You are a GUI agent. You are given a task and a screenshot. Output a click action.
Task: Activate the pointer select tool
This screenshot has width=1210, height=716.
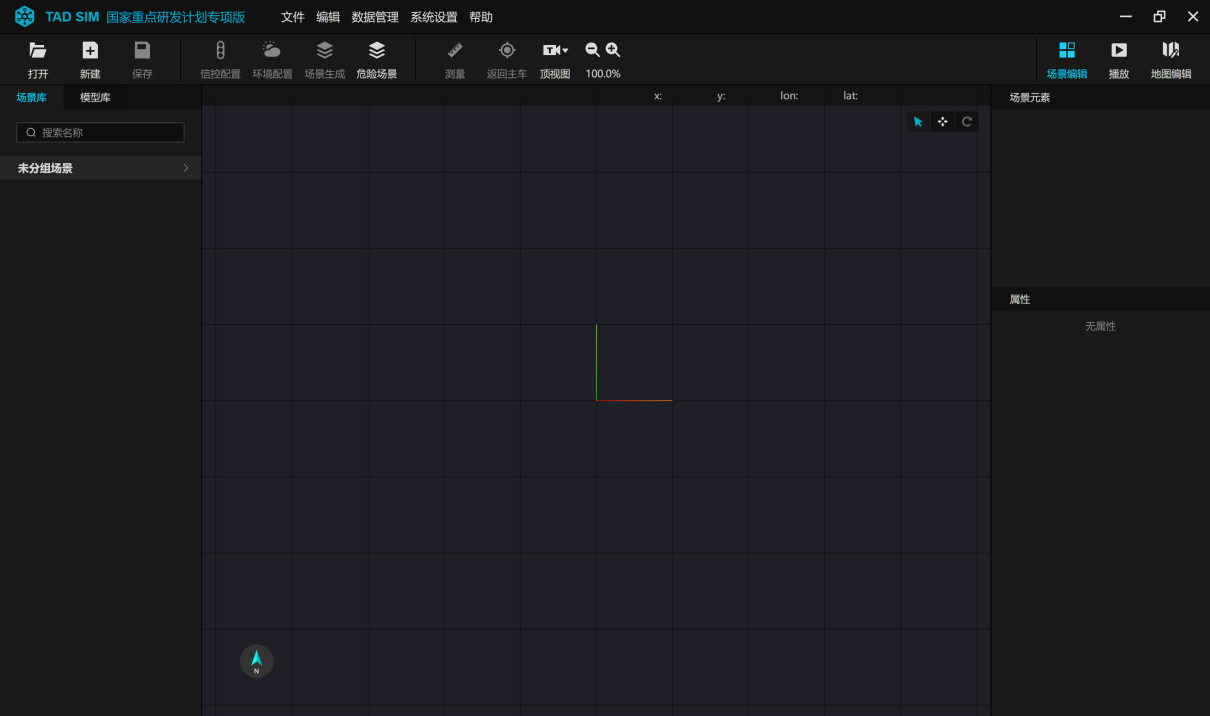point(918,122)
